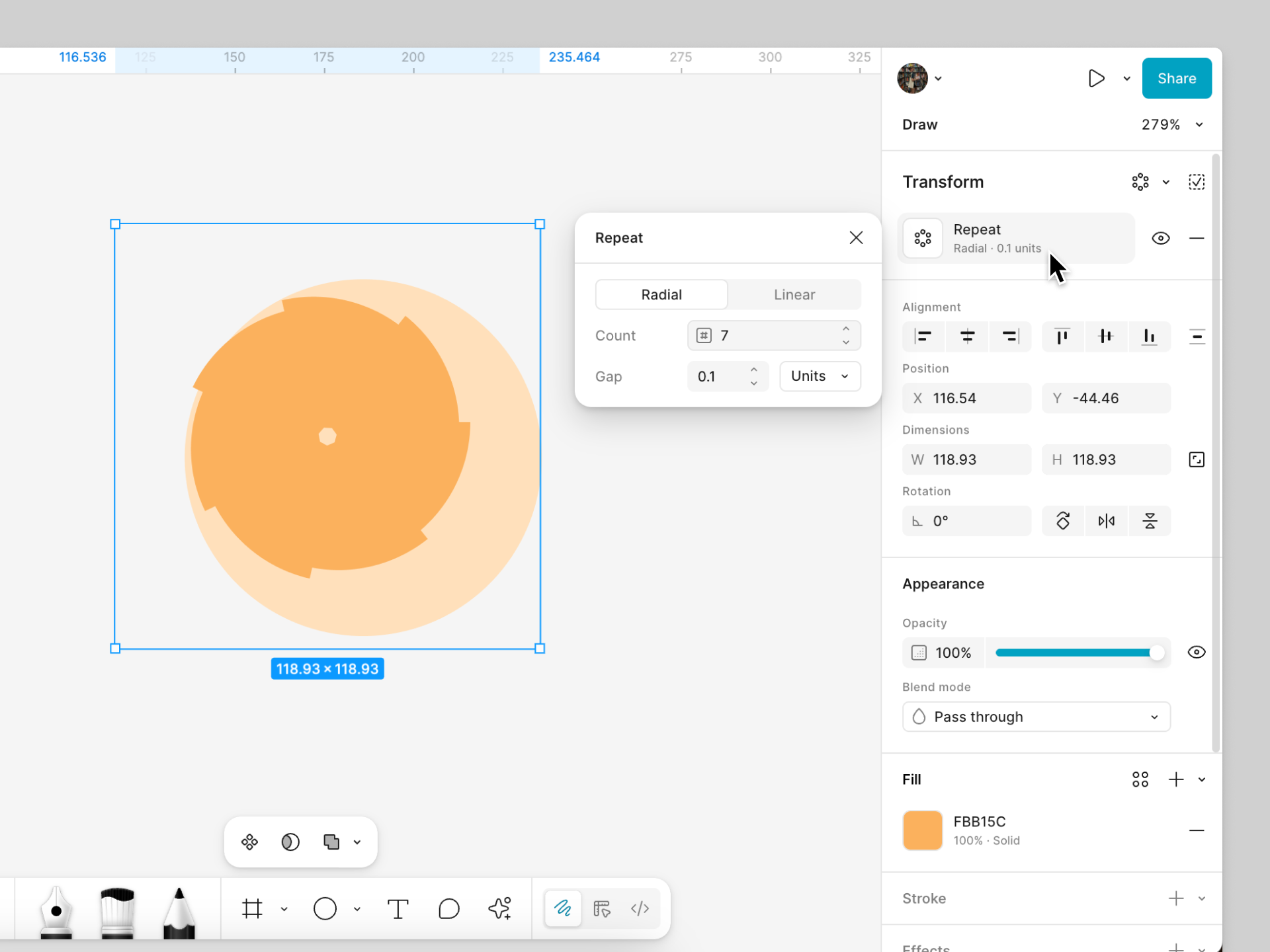
Task: Remove the Repeat transform
Action: (1197, 238)
